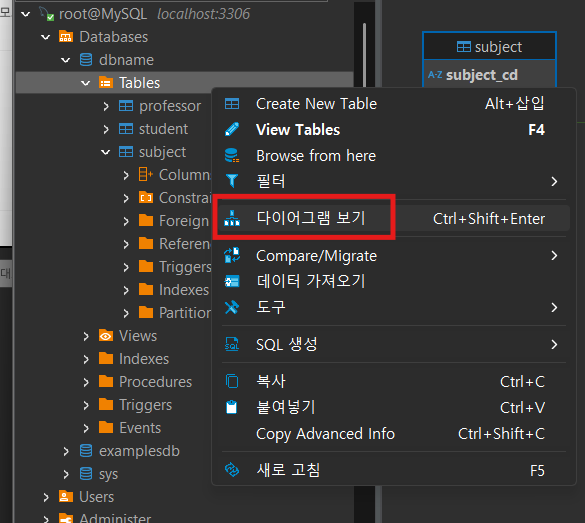This screenshot has width=585, height=523.
Task: Click the 데이터 가져오기 import icon
Action: pos(232,281)
